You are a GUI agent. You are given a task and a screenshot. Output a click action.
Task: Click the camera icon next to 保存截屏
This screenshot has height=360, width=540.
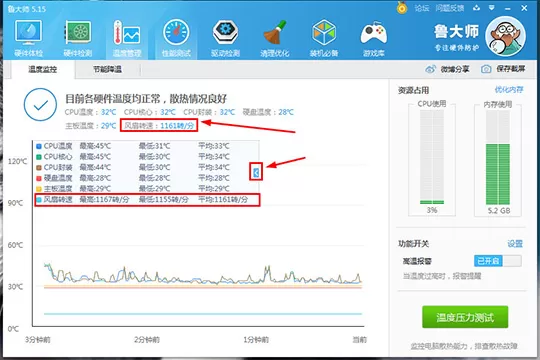pyautogui.click(x=486, y=69)
